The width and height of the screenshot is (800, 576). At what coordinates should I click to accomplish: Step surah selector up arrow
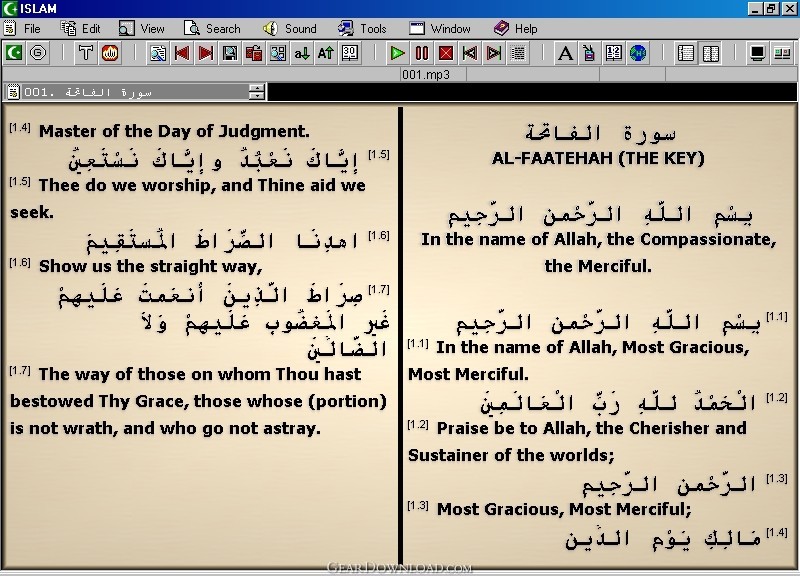pyautogui.click(x=257, y=88)
